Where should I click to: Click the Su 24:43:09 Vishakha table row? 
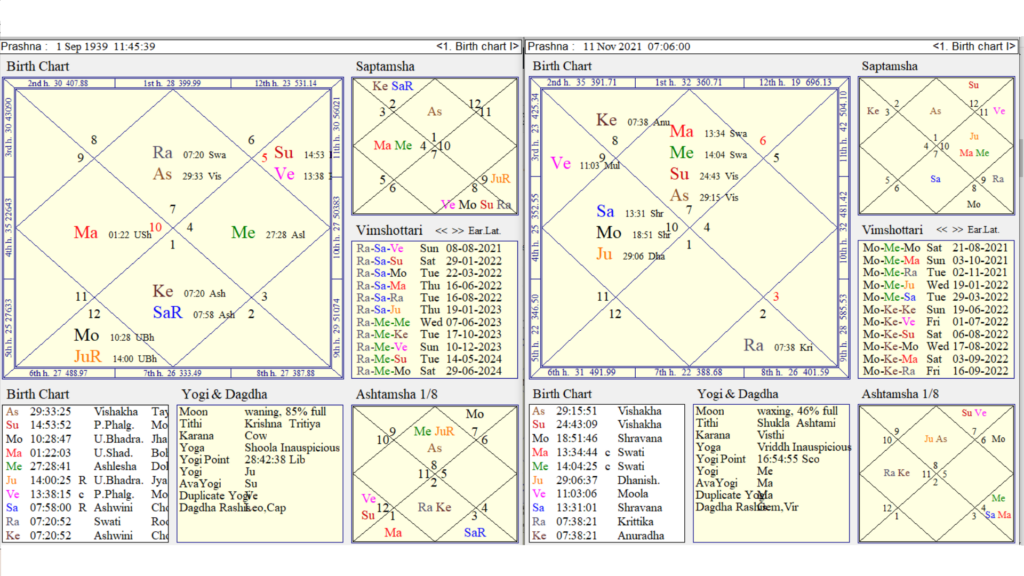coord(607,424)
